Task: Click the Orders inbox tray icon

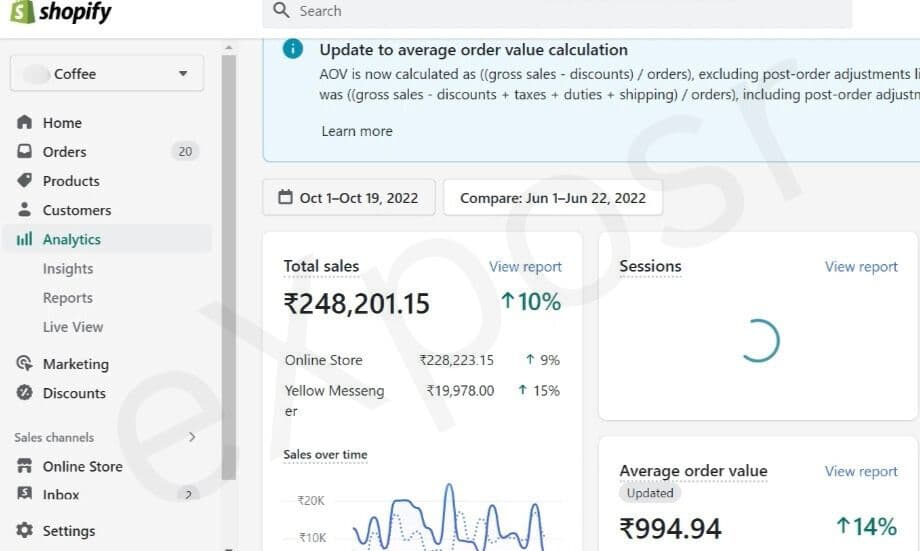Action: coord(25,151)
